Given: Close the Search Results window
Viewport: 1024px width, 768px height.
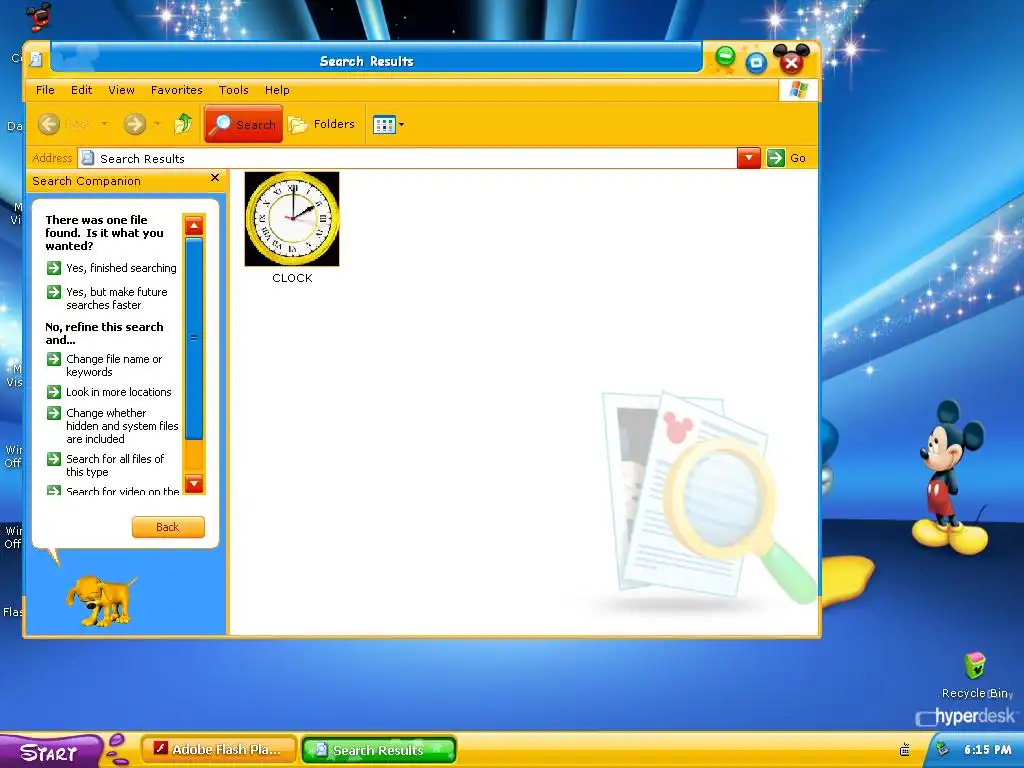Looking at the screenshot, I should coord(792,63).
